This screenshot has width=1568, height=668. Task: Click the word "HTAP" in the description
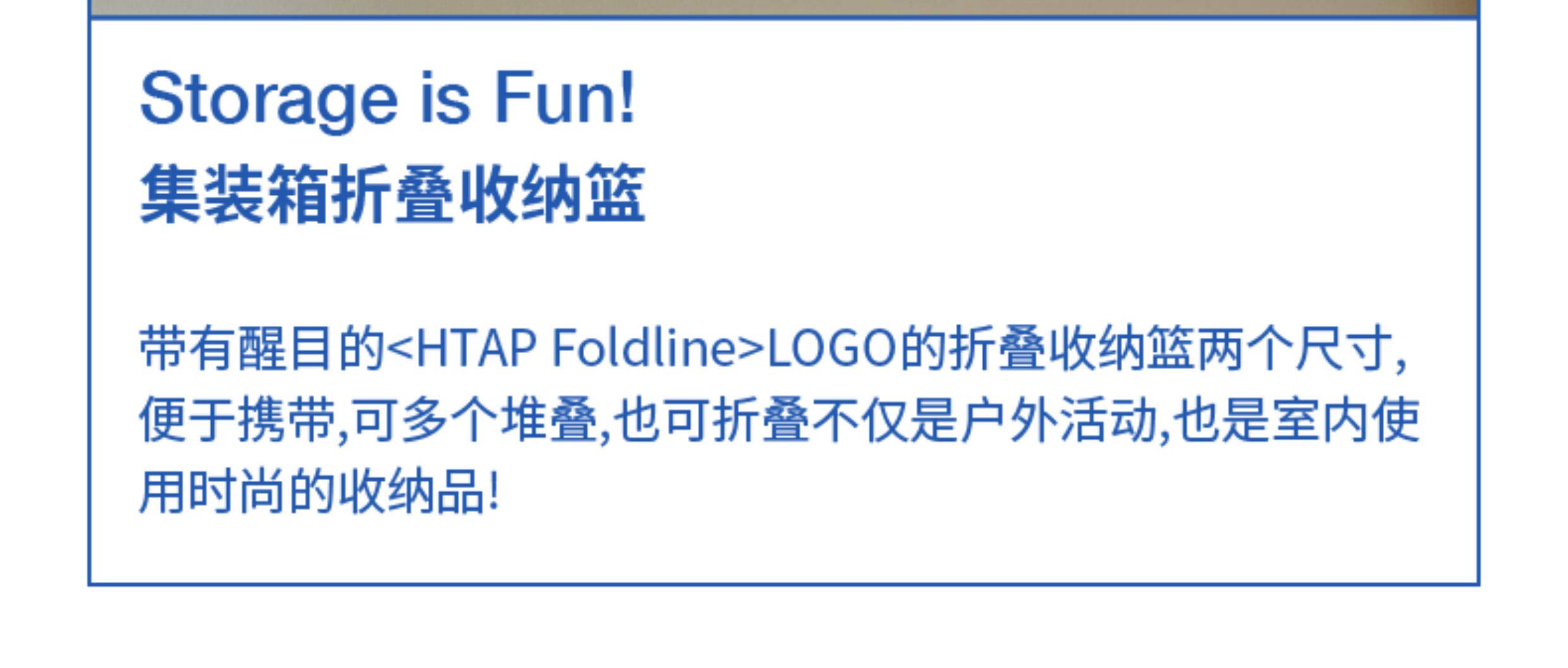(477, 349)
